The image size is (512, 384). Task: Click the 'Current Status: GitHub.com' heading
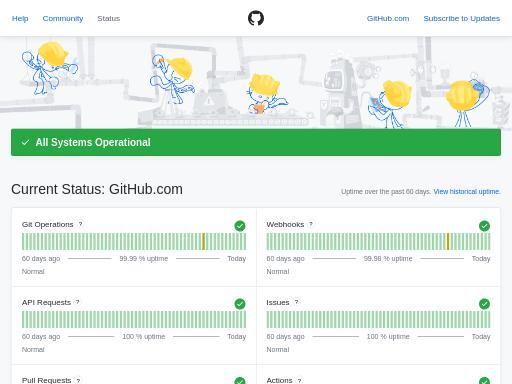point(97,189)
